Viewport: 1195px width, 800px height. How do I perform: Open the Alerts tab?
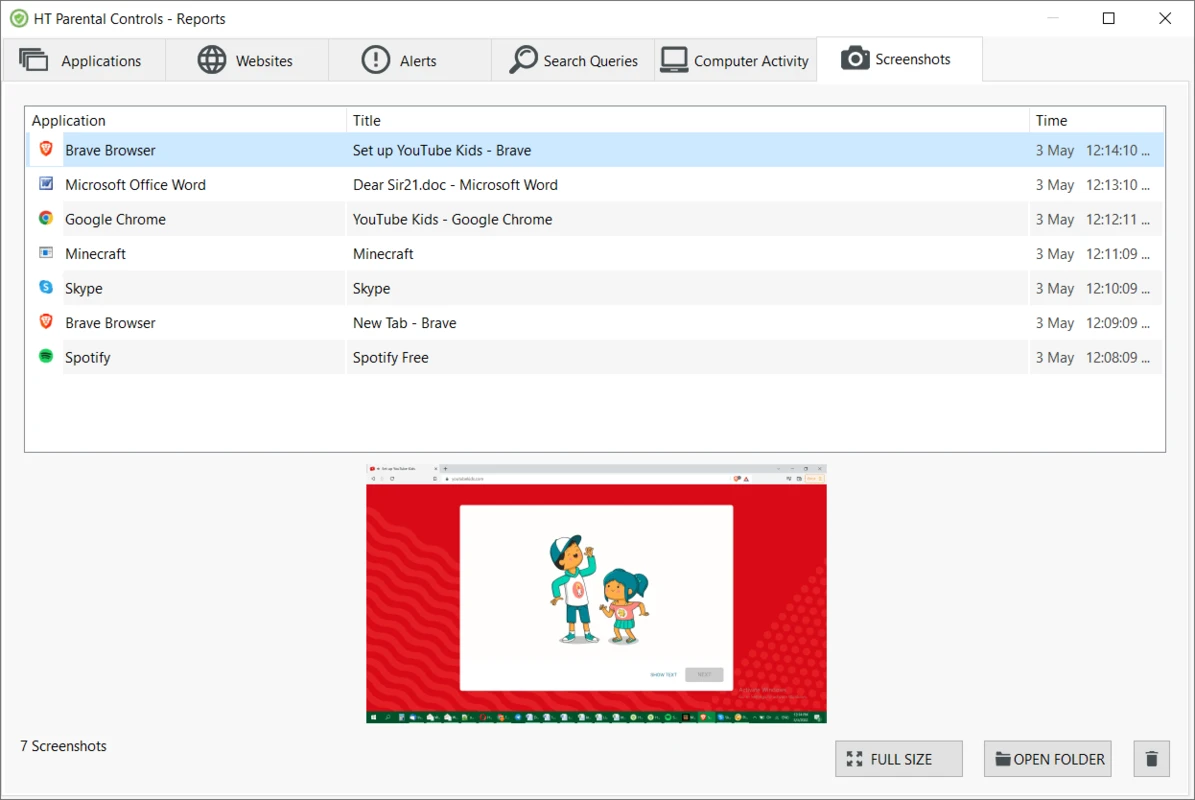click(x=409, y=61)
